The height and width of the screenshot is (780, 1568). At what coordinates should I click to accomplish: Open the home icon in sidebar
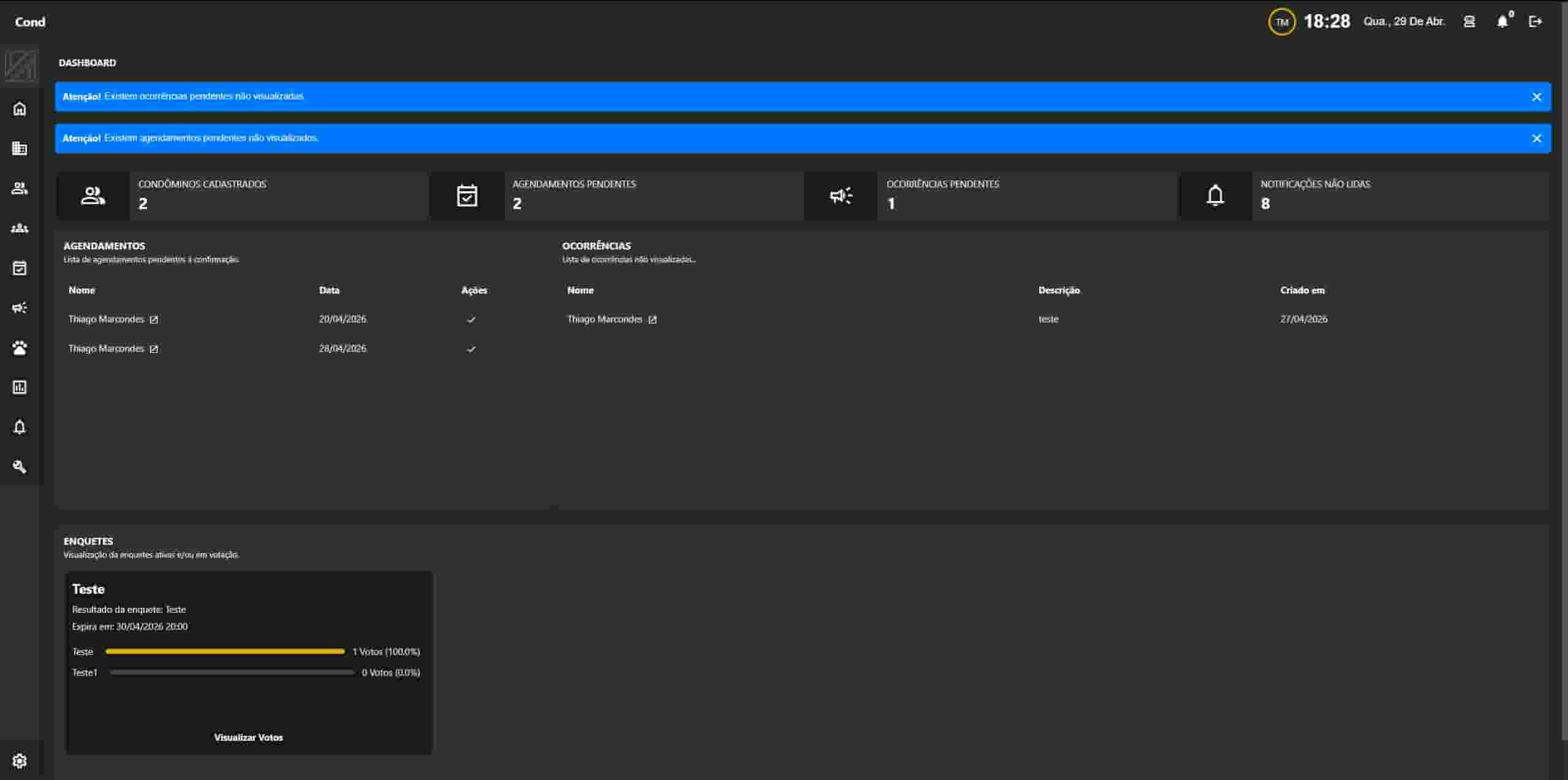20,108
